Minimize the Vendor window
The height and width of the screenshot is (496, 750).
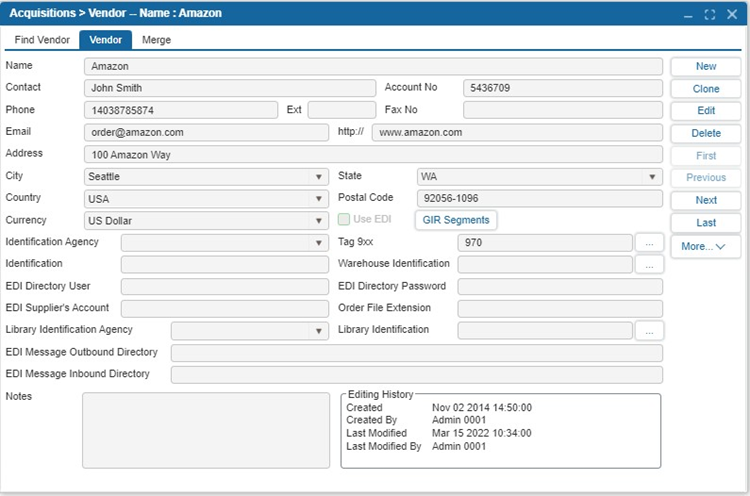coord(688,14)
